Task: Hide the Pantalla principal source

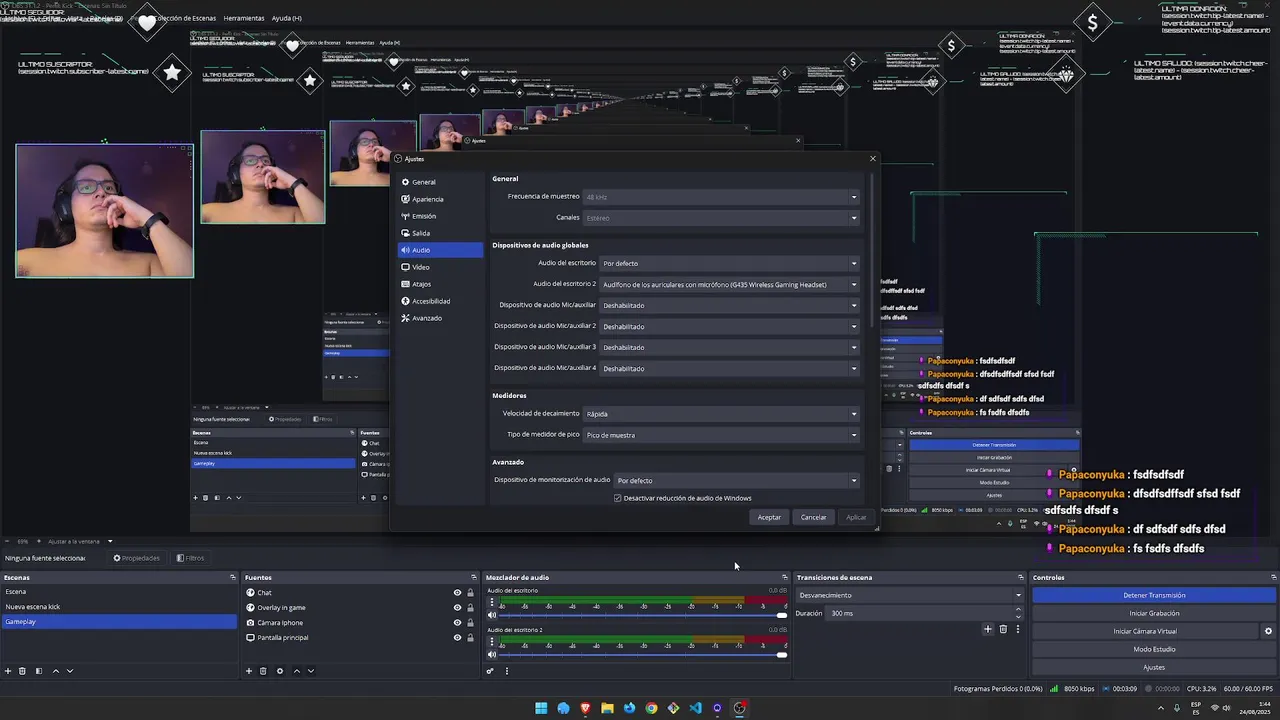Action: coord(457,637)
